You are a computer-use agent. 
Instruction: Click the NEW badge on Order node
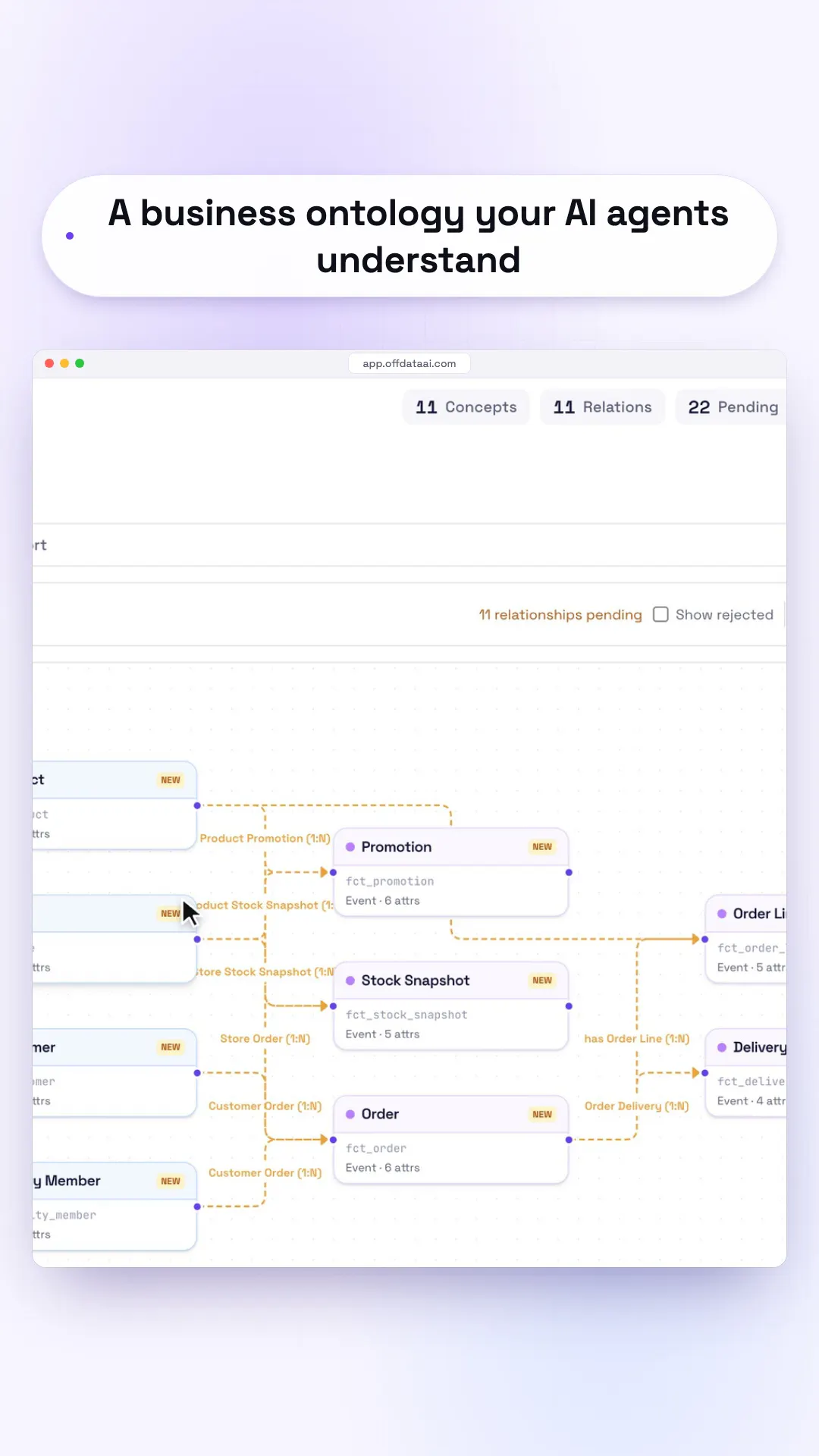542,1114
